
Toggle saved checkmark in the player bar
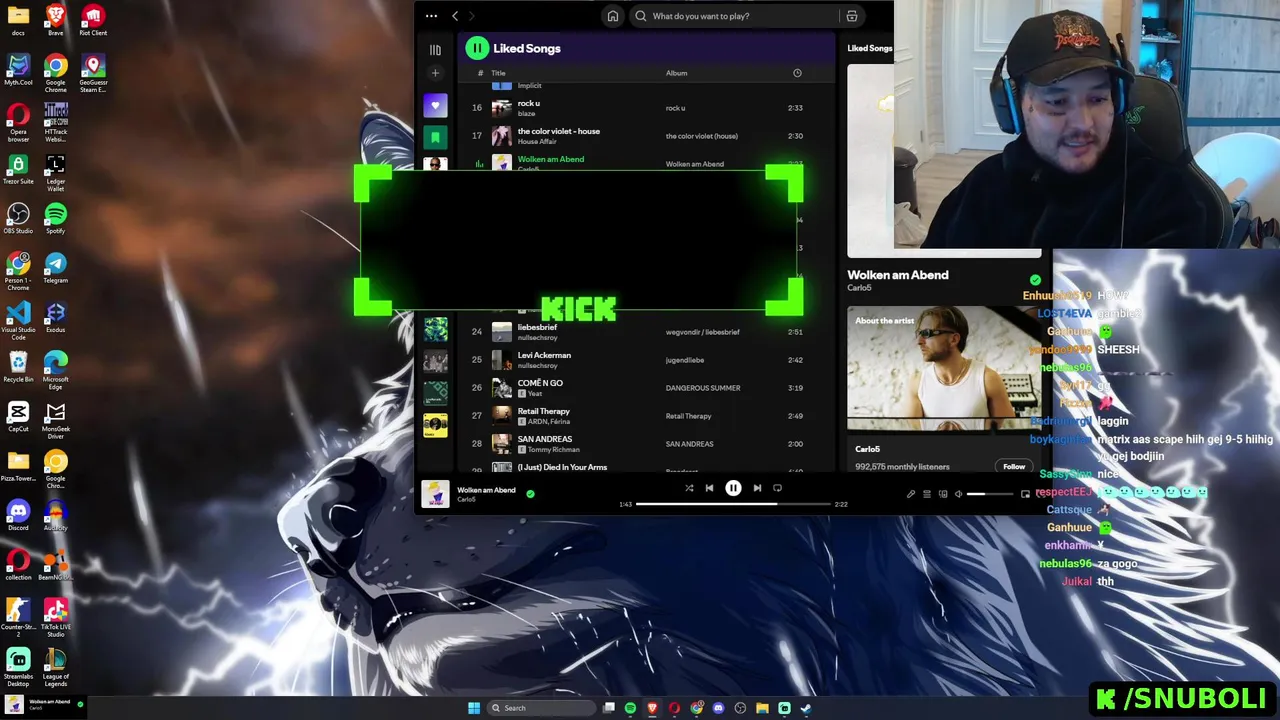pos(530,493)
